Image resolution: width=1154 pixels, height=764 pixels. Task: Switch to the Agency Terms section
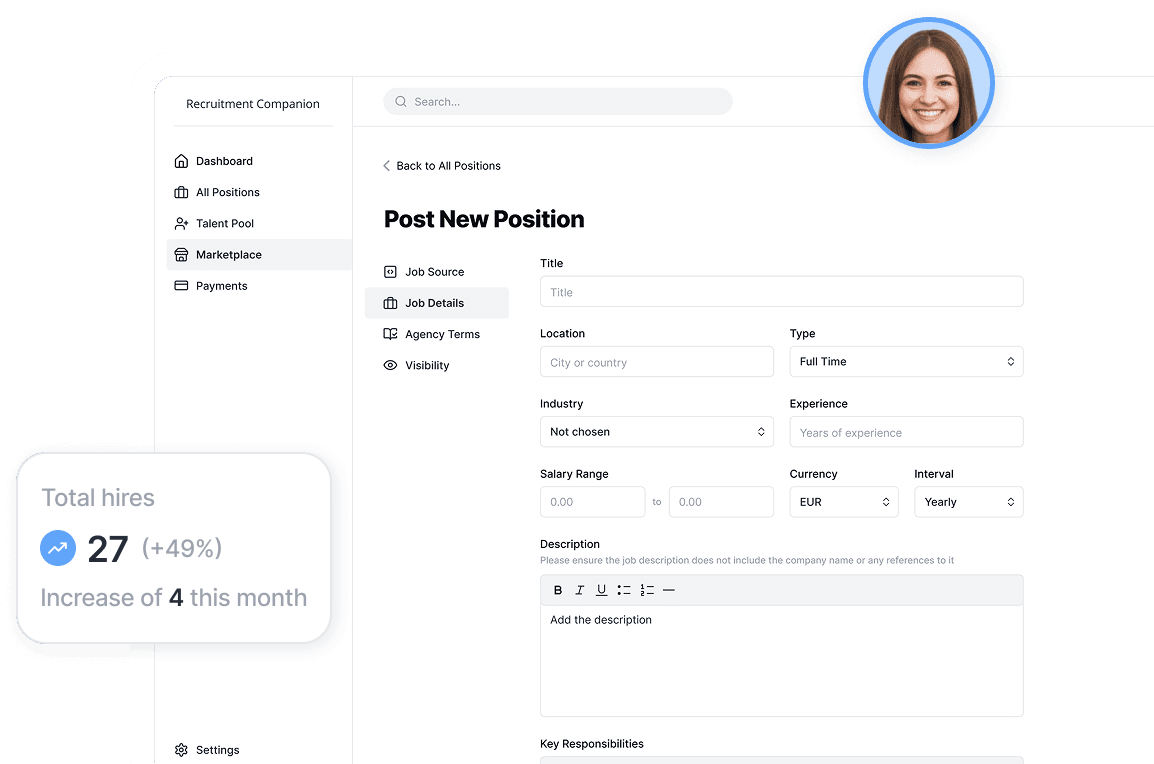(442, 334)
